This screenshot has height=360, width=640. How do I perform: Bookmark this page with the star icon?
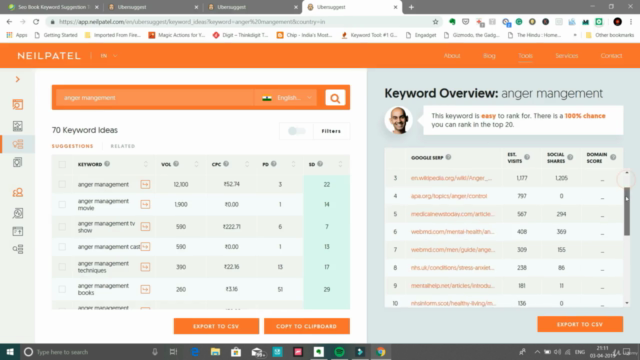(x=436, y=22)
